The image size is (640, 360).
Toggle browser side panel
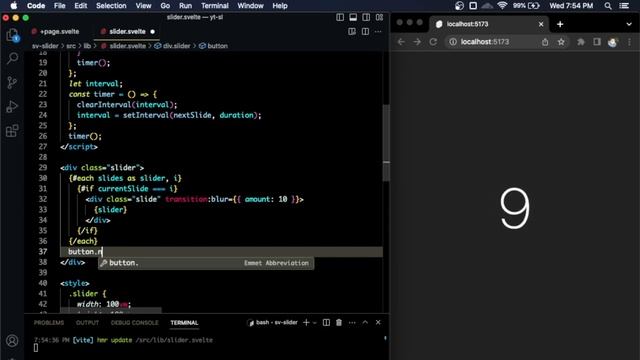(597, 42)
